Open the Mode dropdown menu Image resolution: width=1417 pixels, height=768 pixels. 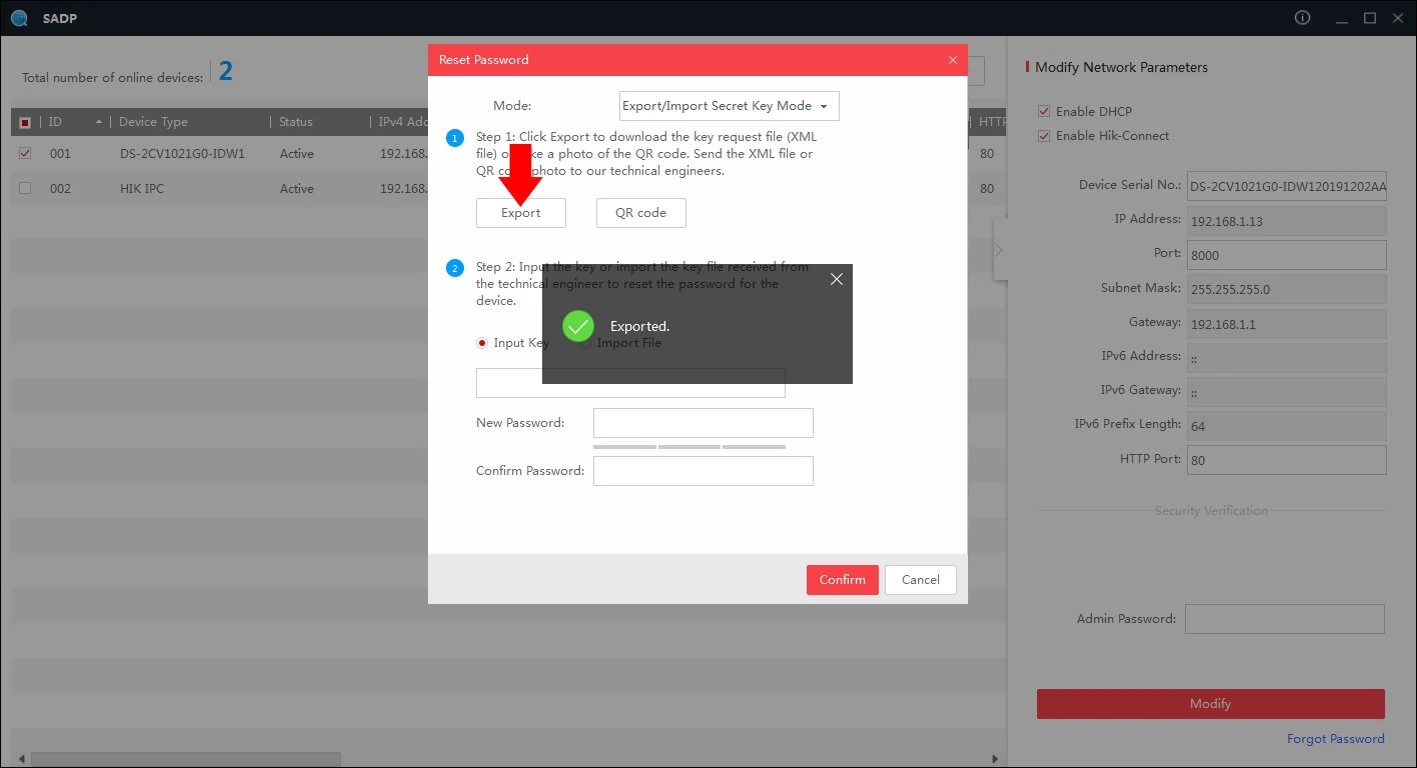728,106
